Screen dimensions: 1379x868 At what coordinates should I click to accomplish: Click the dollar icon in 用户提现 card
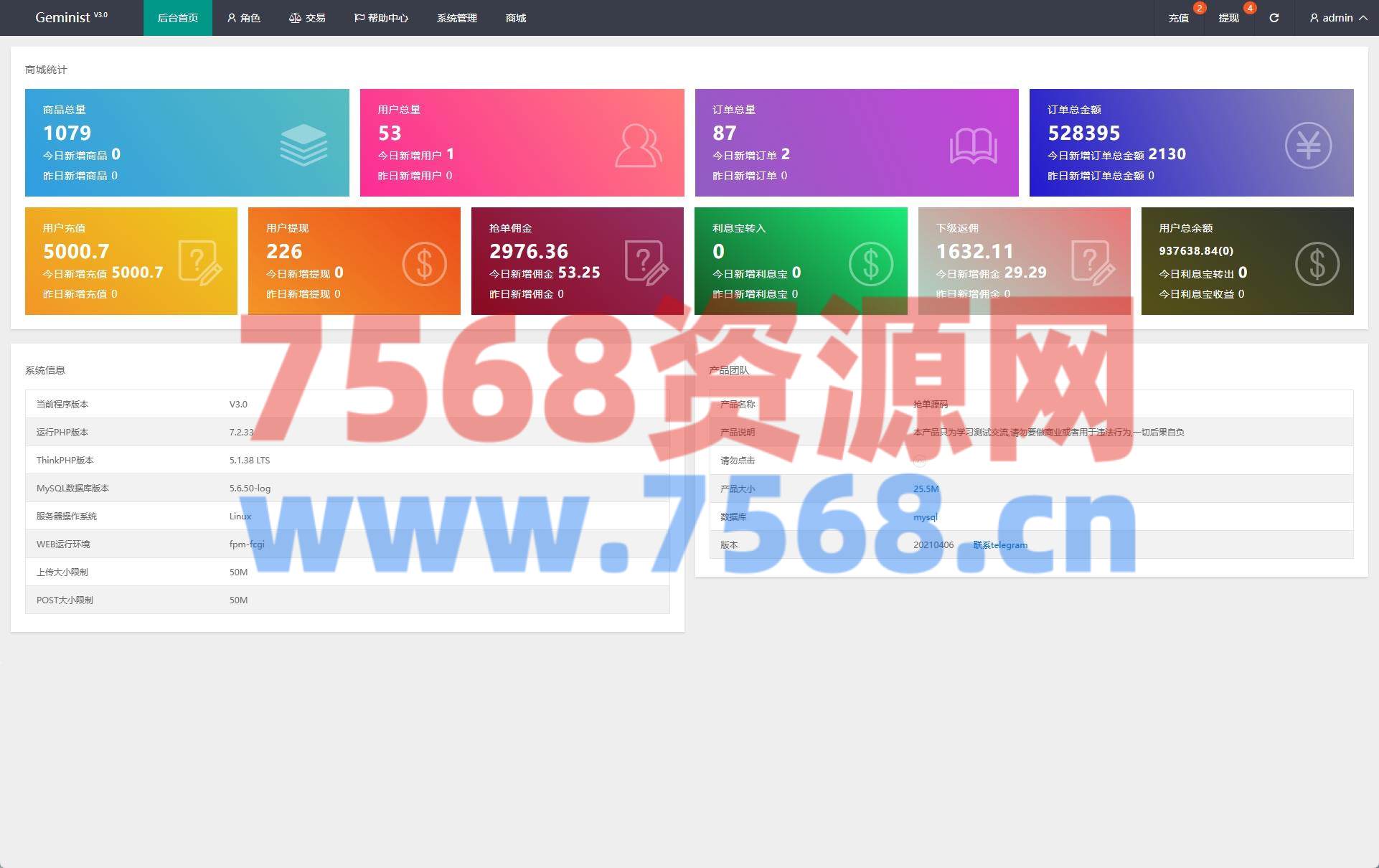coord(424,264)
